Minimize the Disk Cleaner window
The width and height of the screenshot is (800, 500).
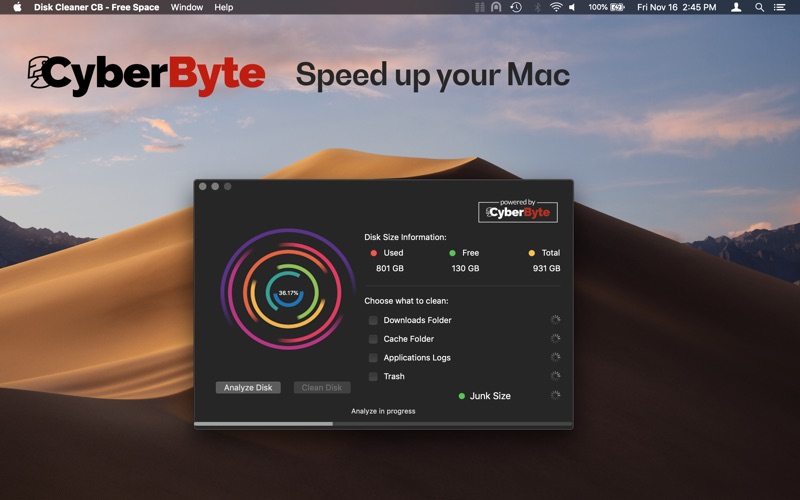pos(215,187)
